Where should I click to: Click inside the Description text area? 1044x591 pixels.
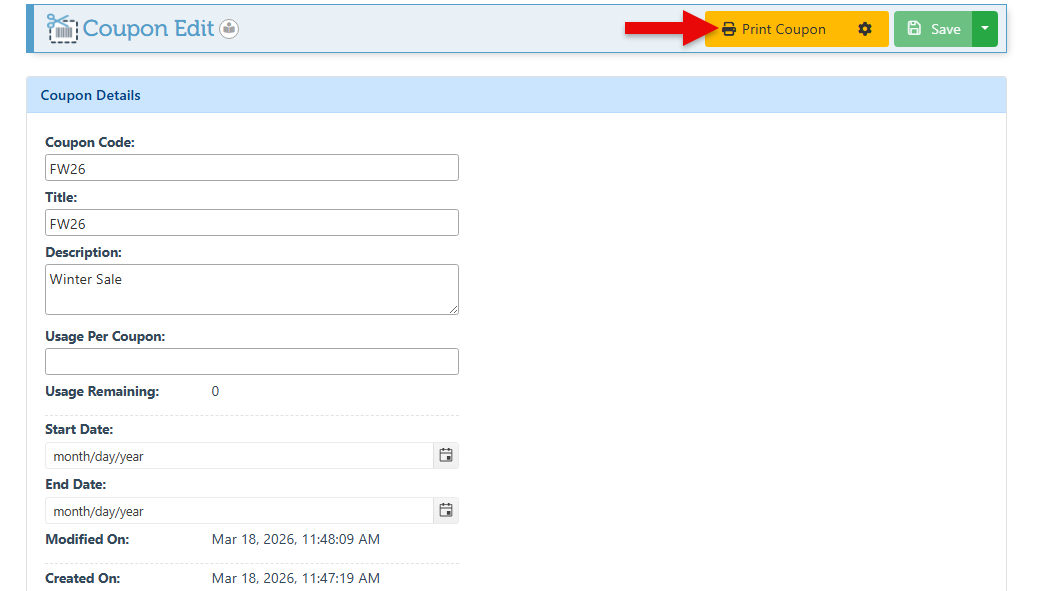pyautogui.click(x=251, y=289)
